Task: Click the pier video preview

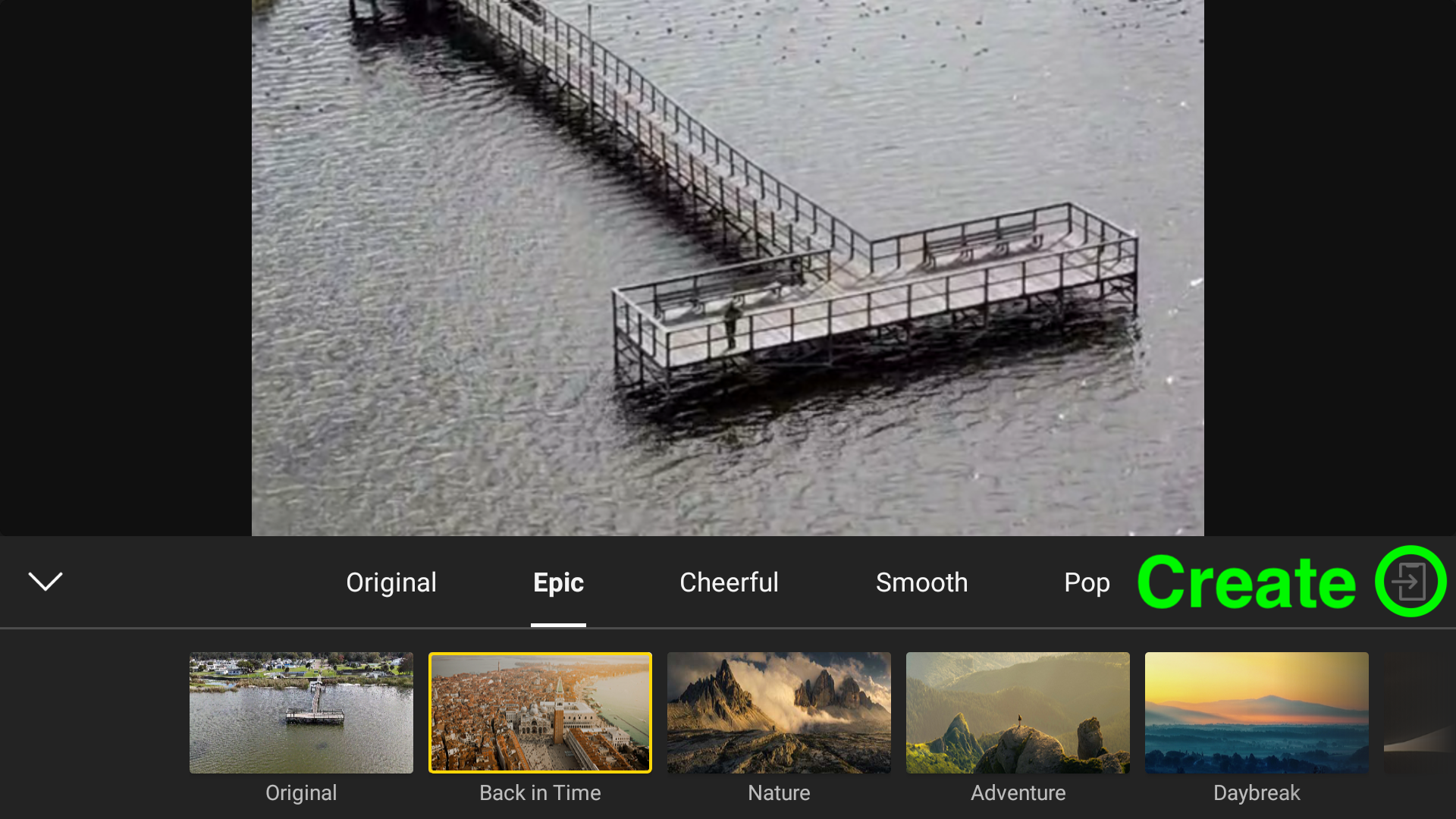Action: [728, 268]
